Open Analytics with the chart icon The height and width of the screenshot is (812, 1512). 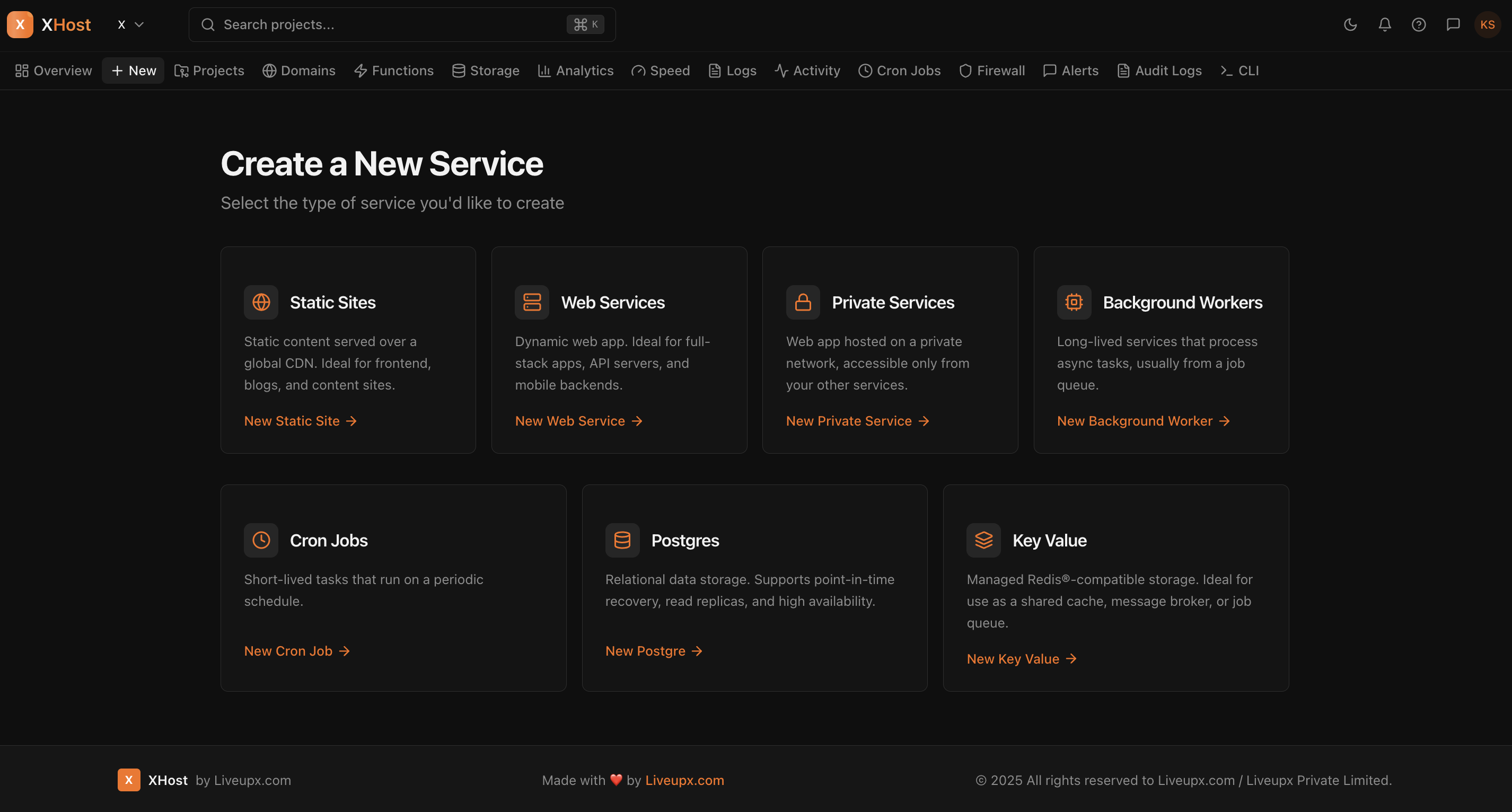tap(575, 70)
